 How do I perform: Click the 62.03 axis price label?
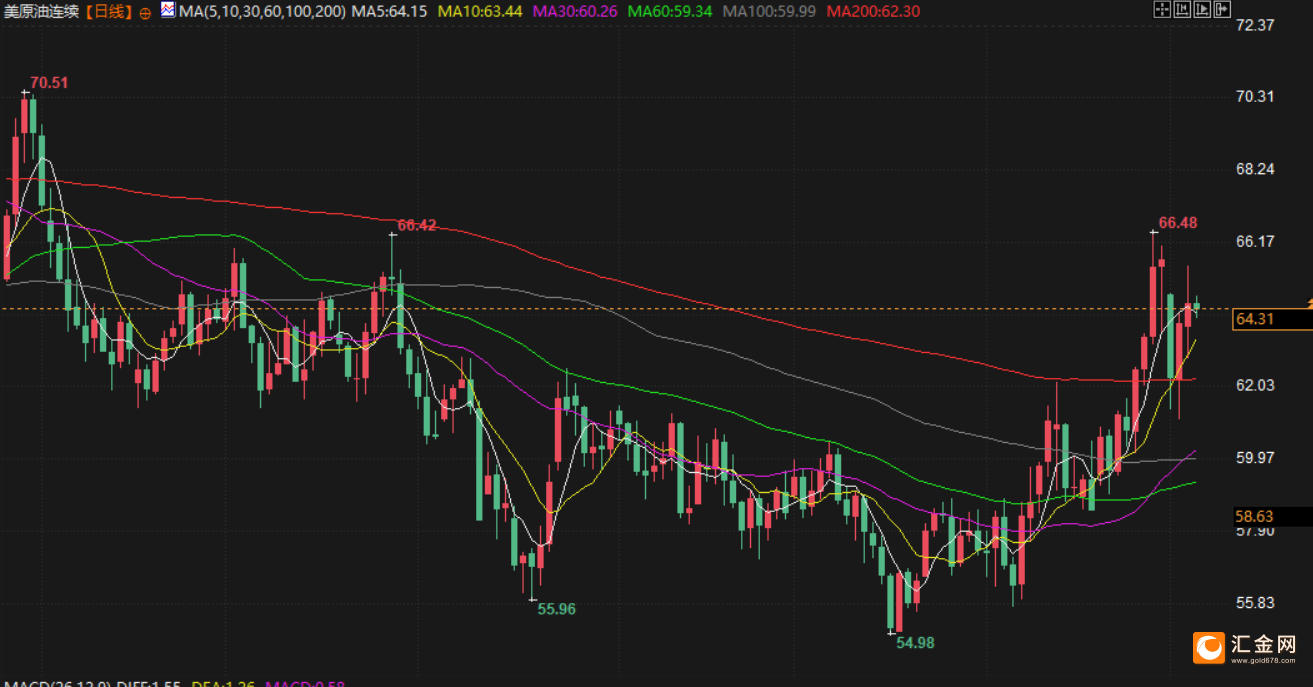(1255, 385)
